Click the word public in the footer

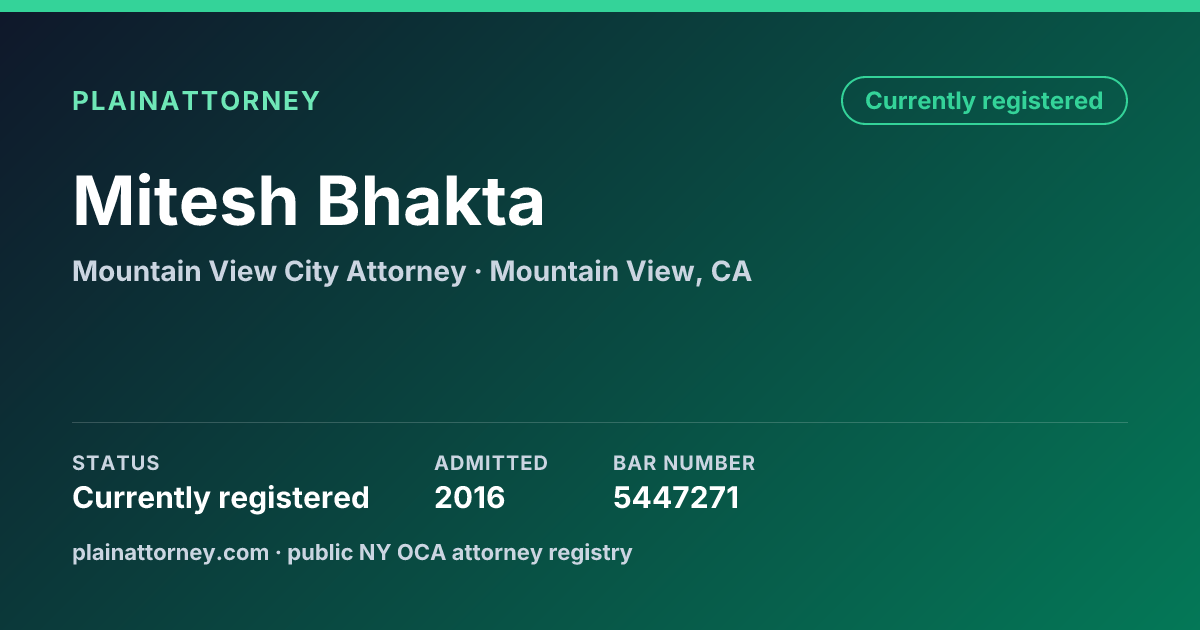320,553
